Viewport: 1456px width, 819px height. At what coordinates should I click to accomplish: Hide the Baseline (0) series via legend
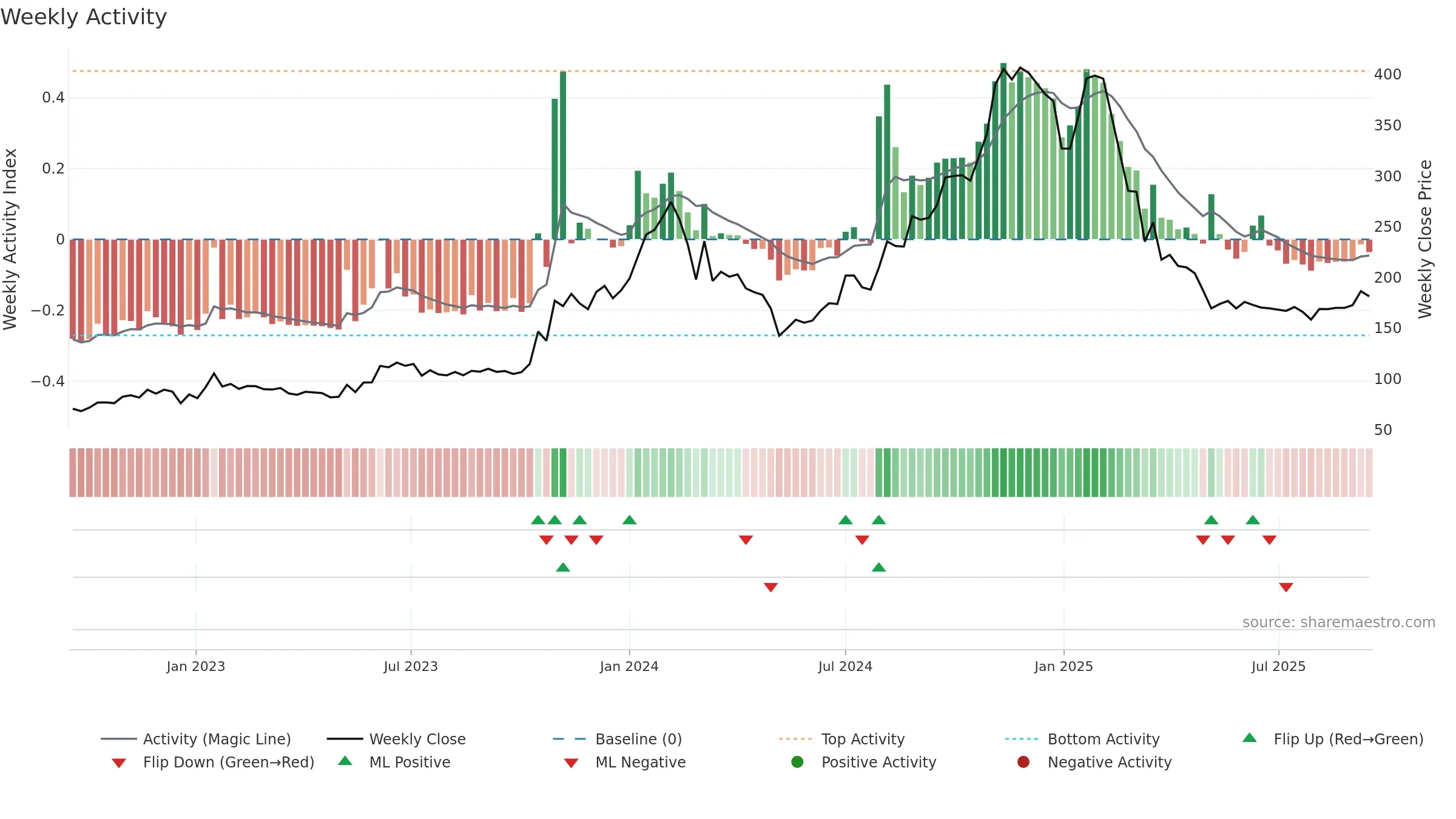click(618, 739)
